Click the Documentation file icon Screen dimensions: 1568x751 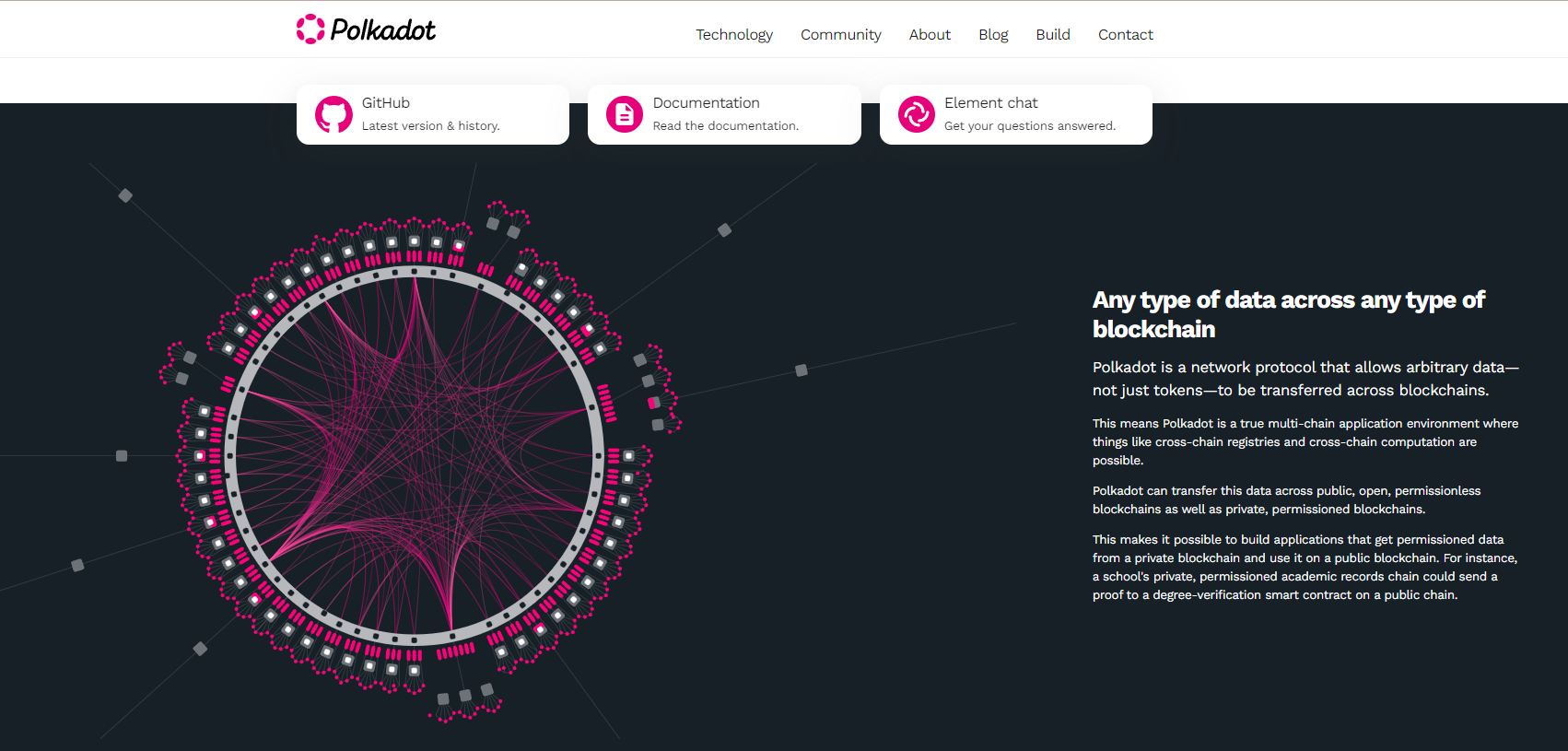click(625, 114)
